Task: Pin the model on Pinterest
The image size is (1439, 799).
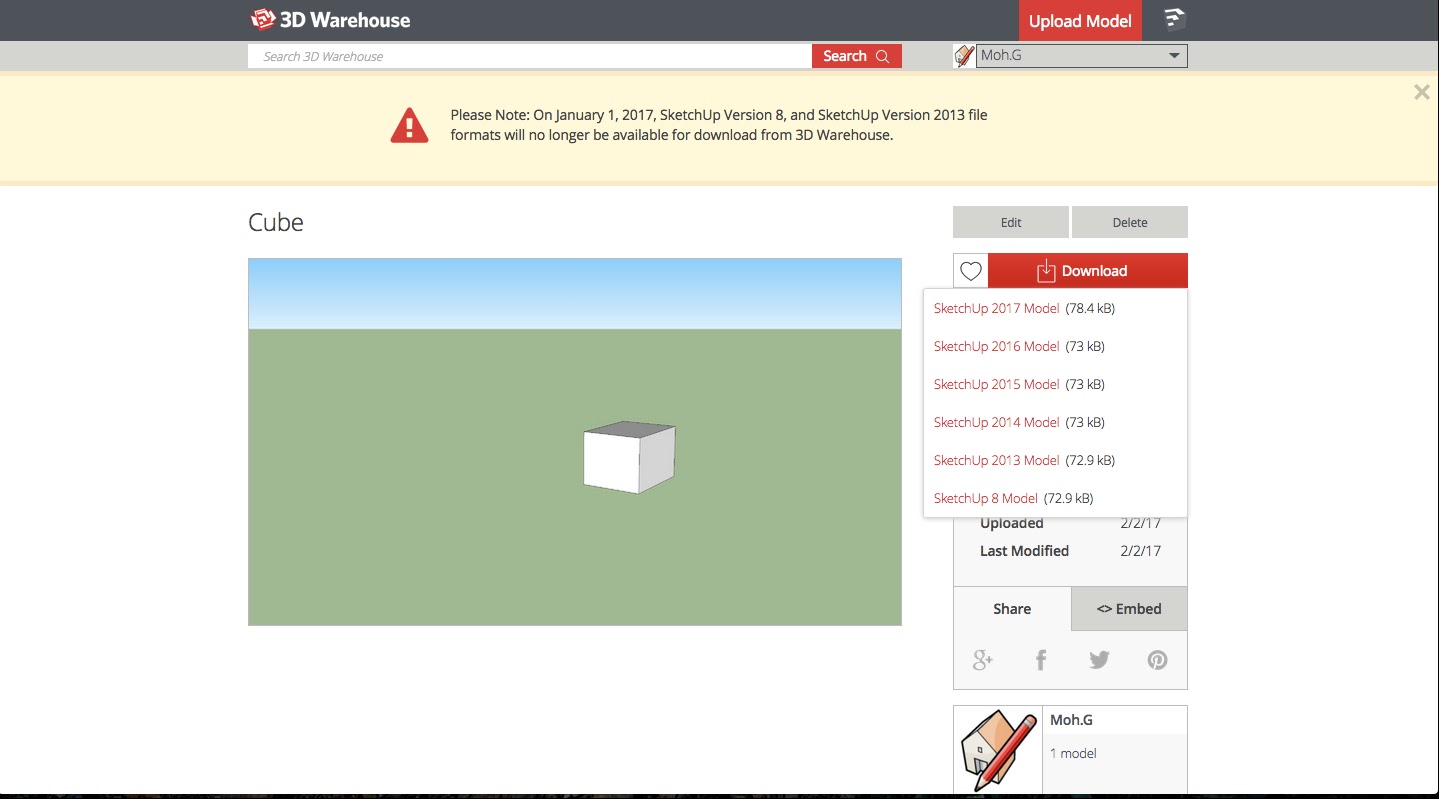Action: click(x=1157, y=660)
